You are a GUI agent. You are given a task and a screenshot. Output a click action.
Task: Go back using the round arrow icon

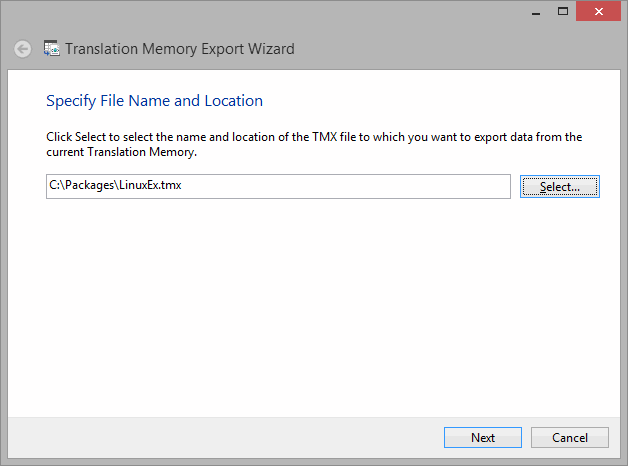coord(22,49)
